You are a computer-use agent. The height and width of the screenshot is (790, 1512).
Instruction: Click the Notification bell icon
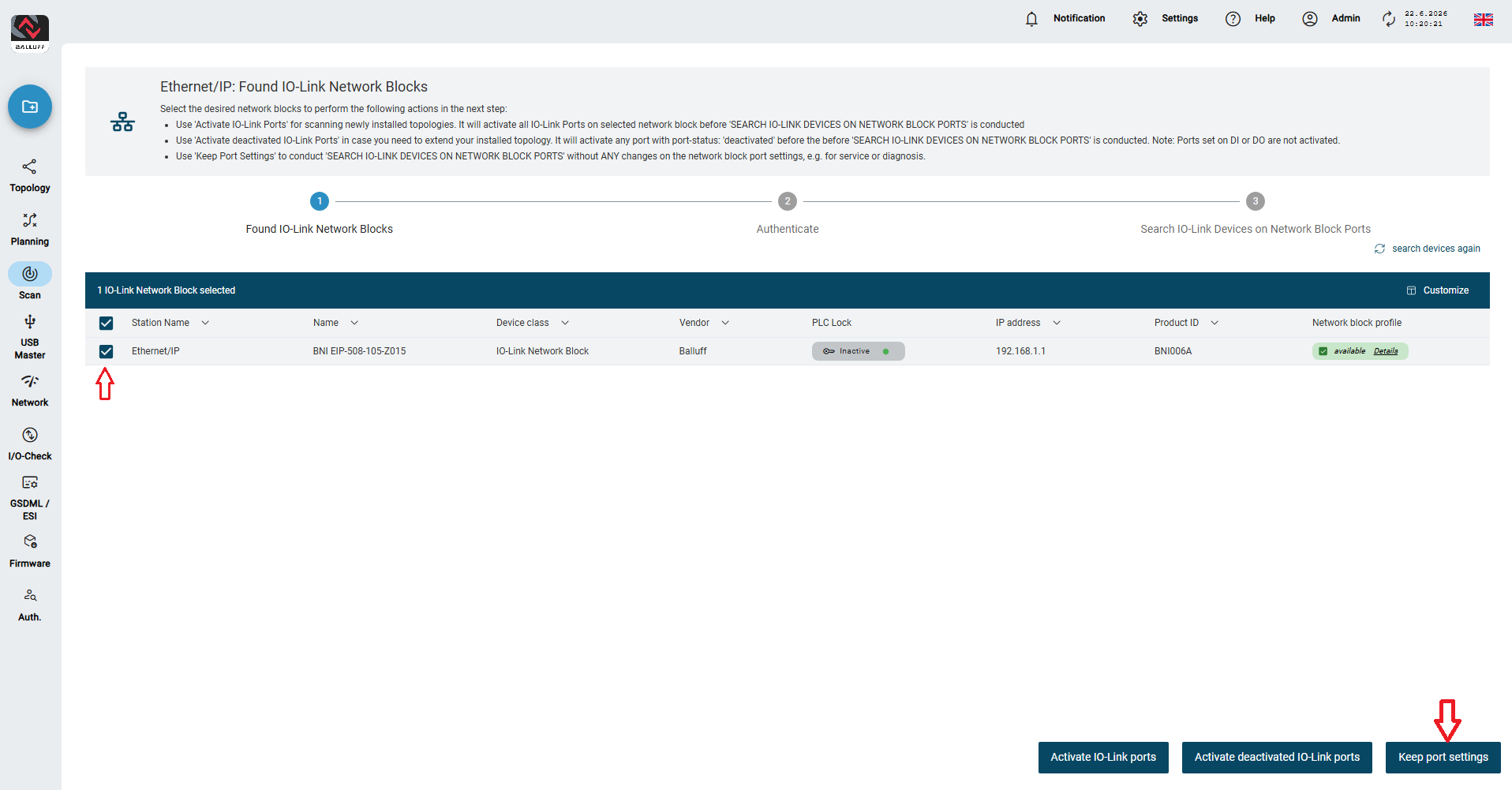tap(1031, 19)
